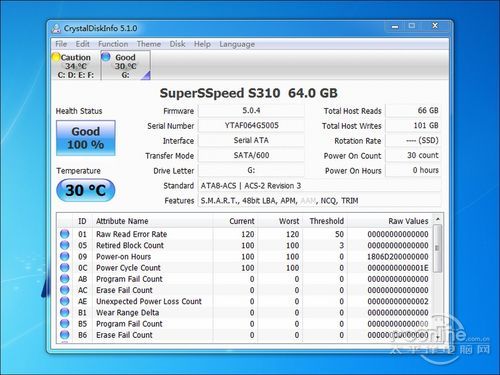Click the Current column header
Screen dimensions: 500x375
pyautogui.click(x=235, y=221)
